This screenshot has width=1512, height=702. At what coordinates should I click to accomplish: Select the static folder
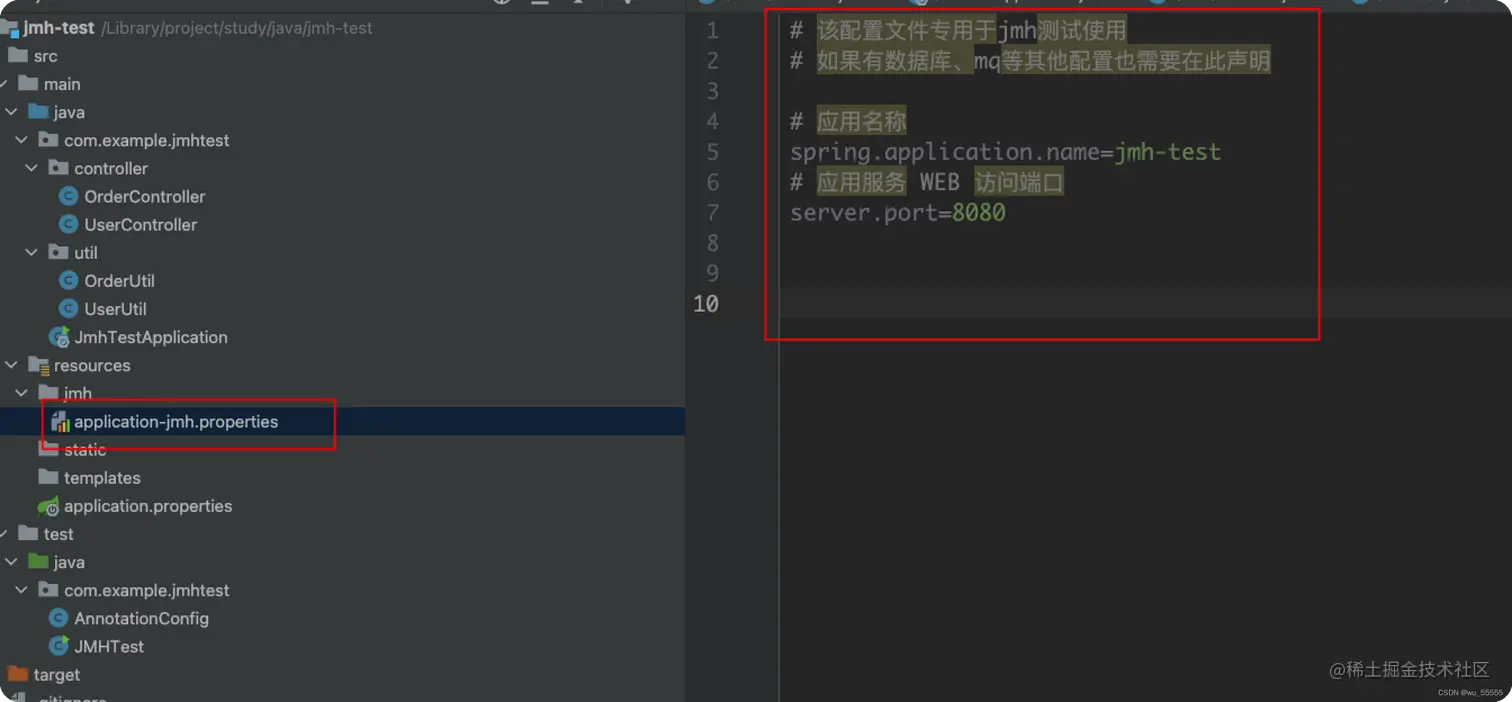click(85, 450)
